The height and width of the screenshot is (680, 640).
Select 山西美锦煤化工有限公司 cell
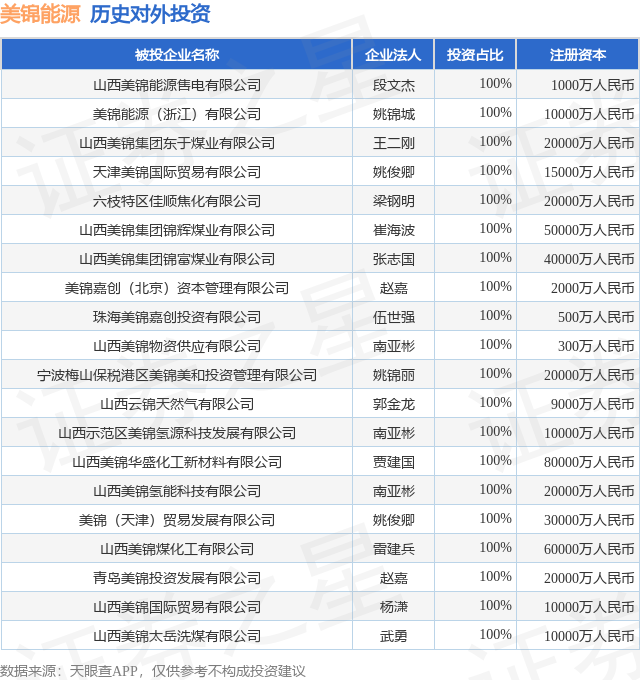pyautogui.click(x=177, y=549)
